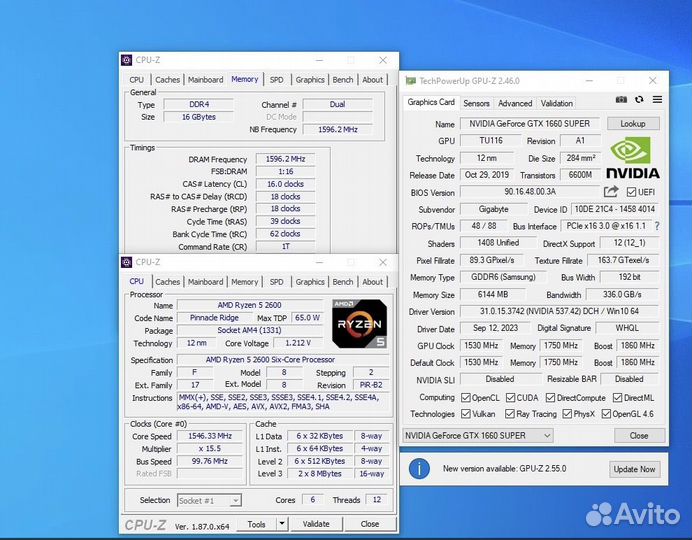Open the Bench tab in the Memory window

(x=343, y=80)
